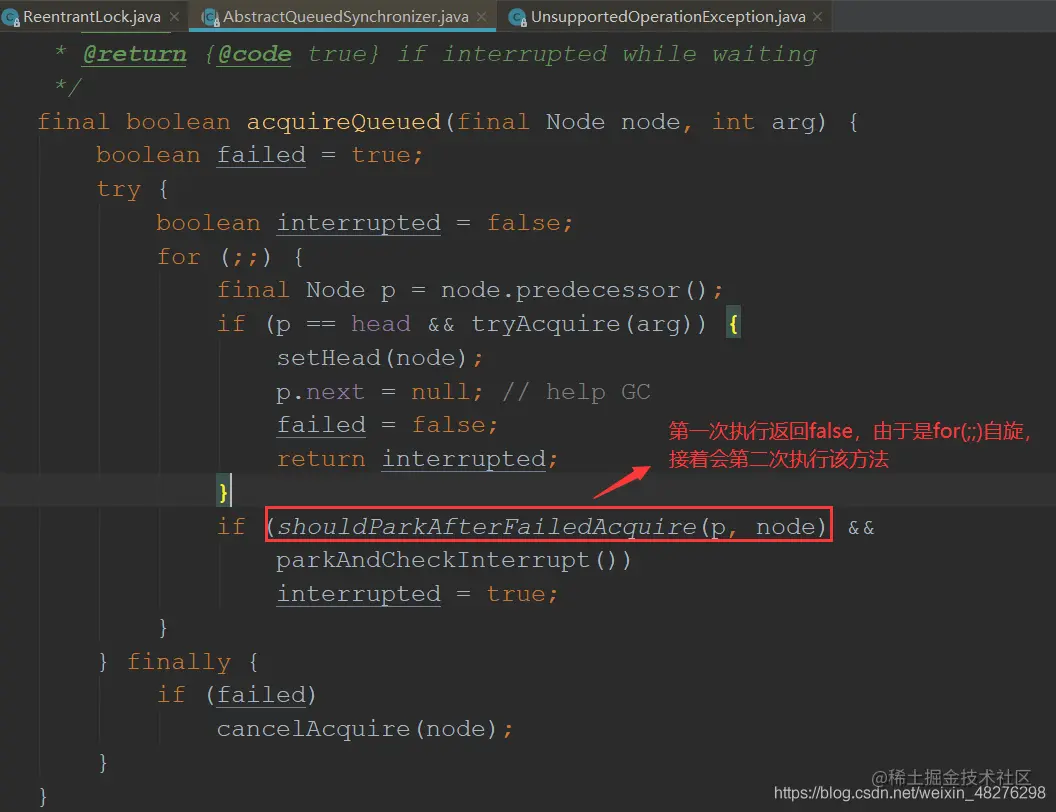Click 'interrupted = true' assignment
The height and width of the screenshot is (812, 1056).
pos(417,594)
